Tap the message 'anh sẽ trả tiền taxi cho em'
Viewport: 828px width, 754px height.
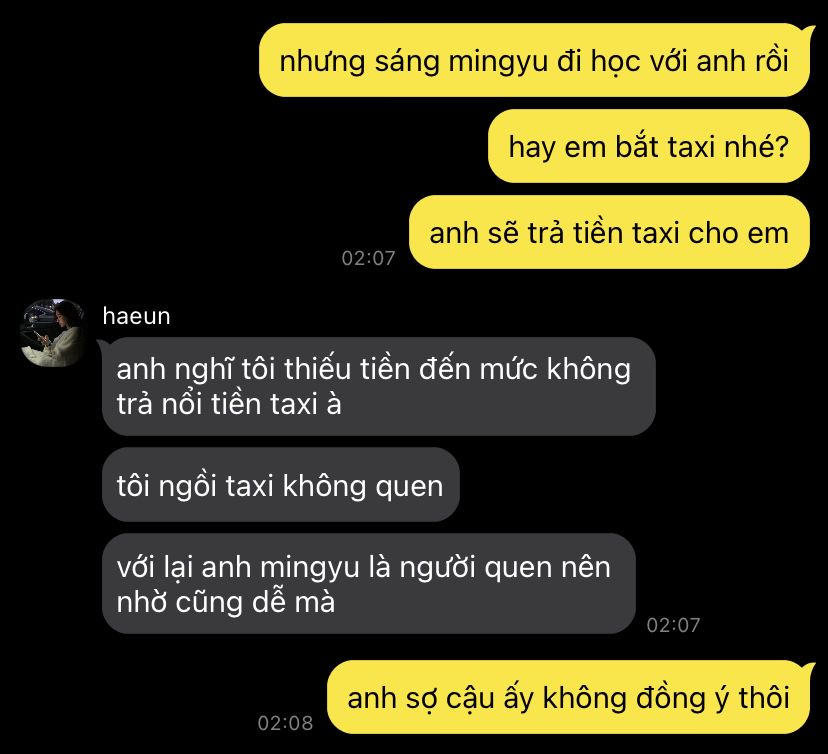pos(609,232)
